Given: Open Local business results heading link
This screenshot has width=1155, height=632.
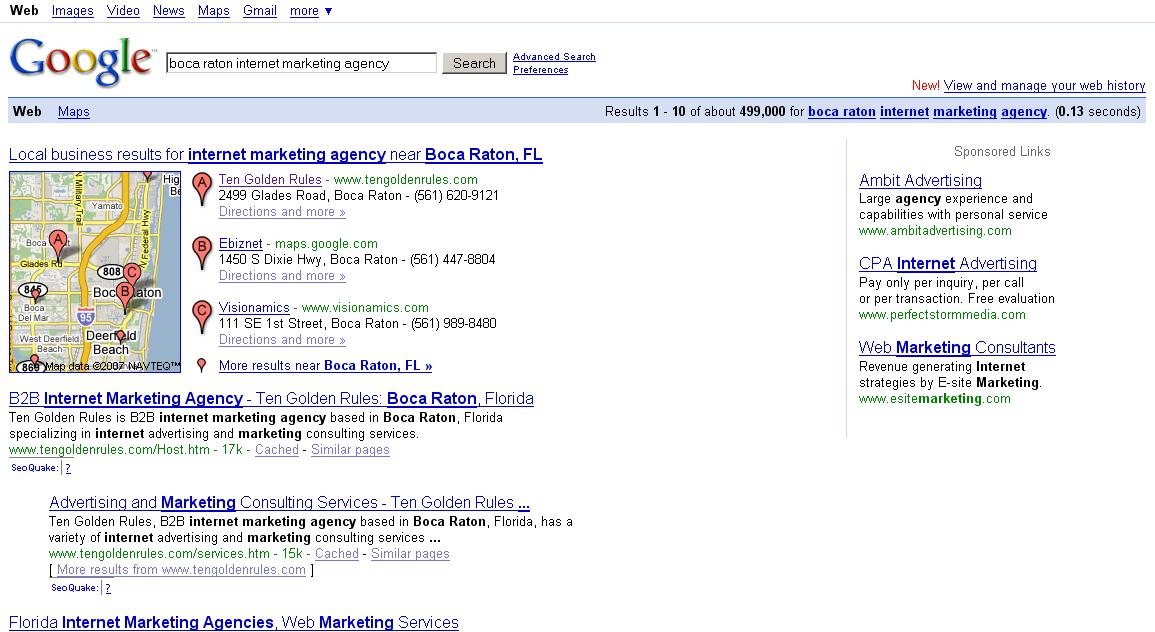Looking at the screenshot, I should coord(275,155).
